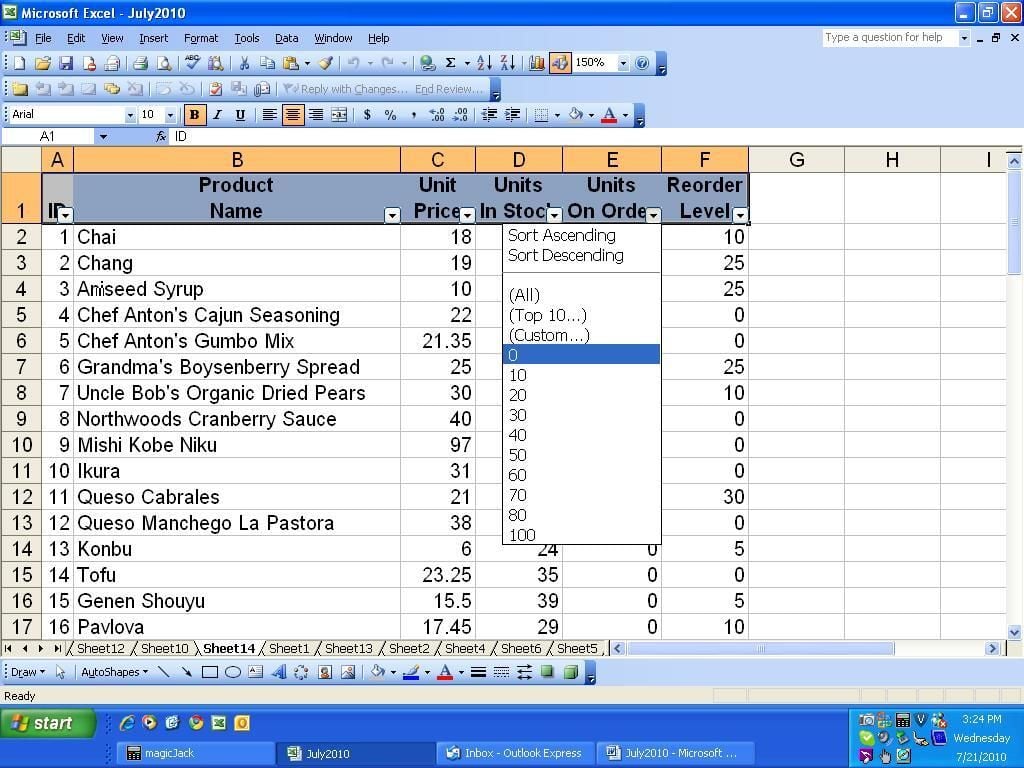Screen dimensions: 1024x768
Task: Click Decrease Decimal icon
Action: click(460, 115)
